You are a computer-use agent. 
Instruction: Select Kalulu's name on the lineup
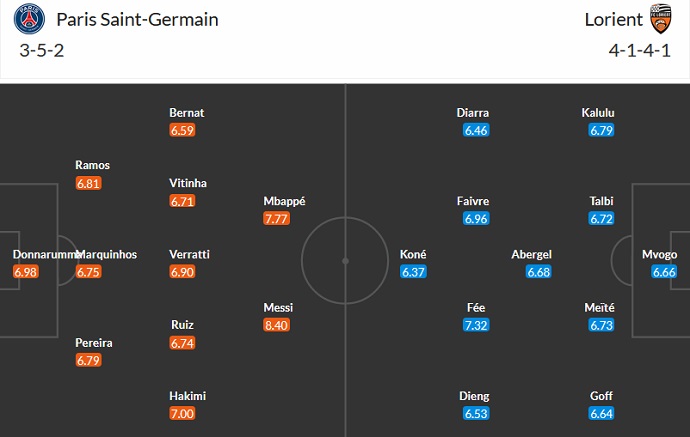coord(597,113)
